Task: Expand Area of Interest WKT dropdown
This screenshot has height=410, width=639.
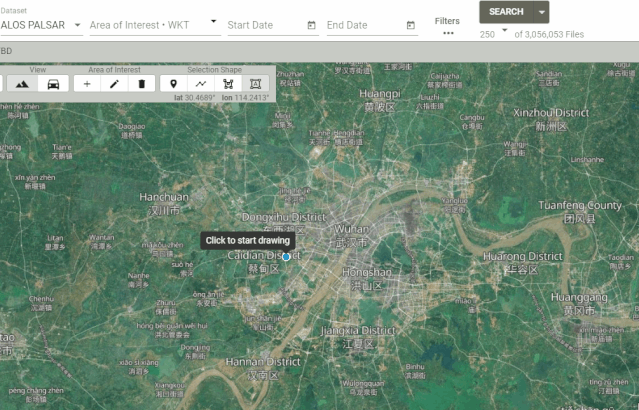Action: click(x=213, y=22)
